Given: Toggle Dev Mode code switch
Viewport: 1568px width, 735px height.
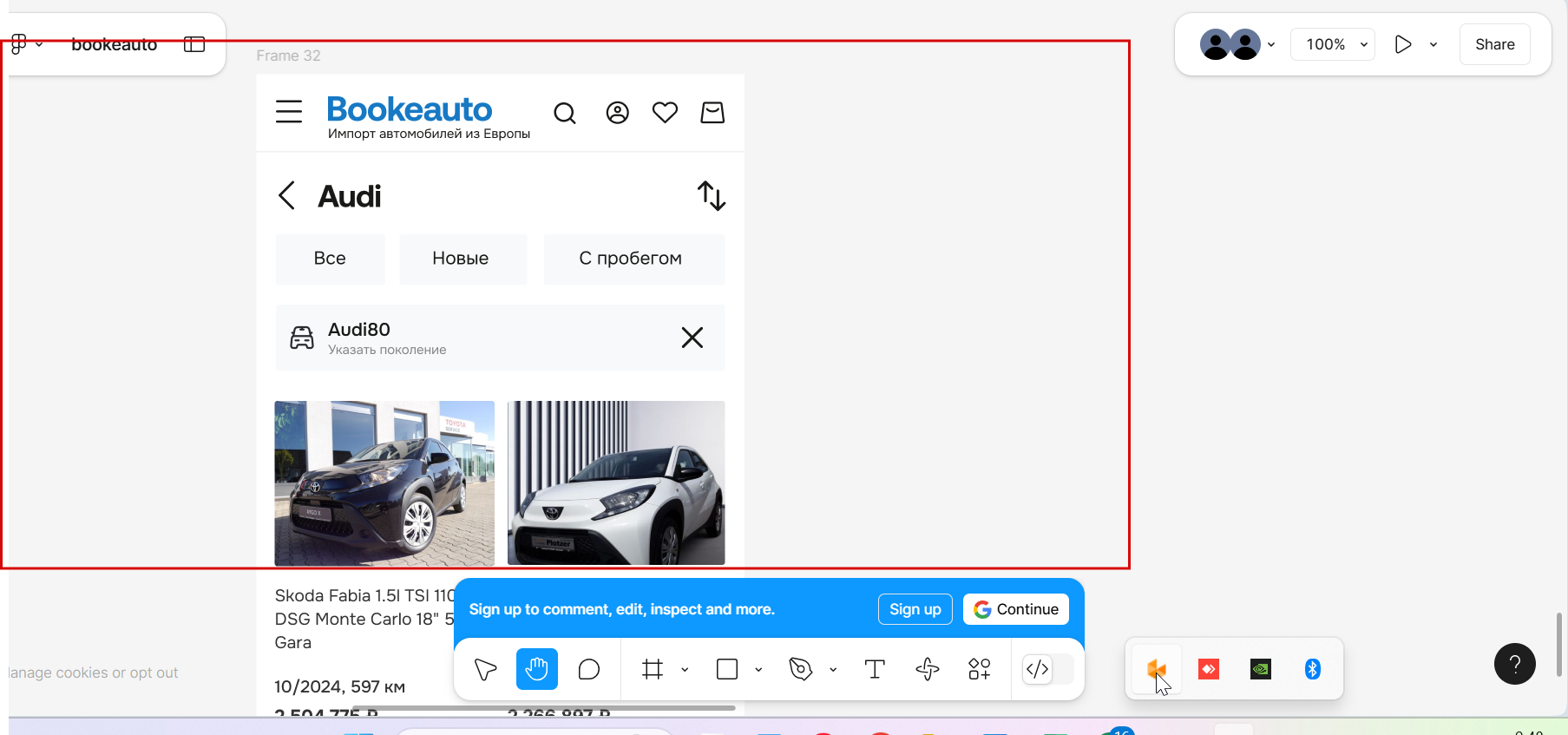Looking at the screenshot, I should 1048,669.
